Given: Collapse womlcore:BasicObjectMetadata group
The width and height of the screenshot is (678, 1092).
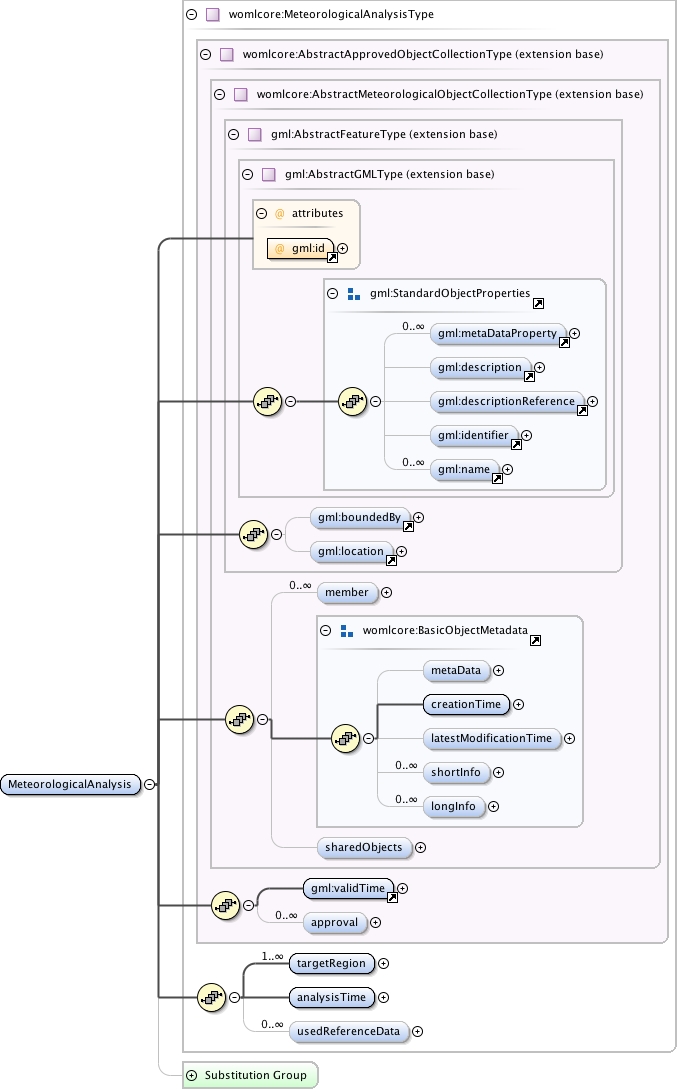Looking at the screenshot, I should tap(325, 630).
